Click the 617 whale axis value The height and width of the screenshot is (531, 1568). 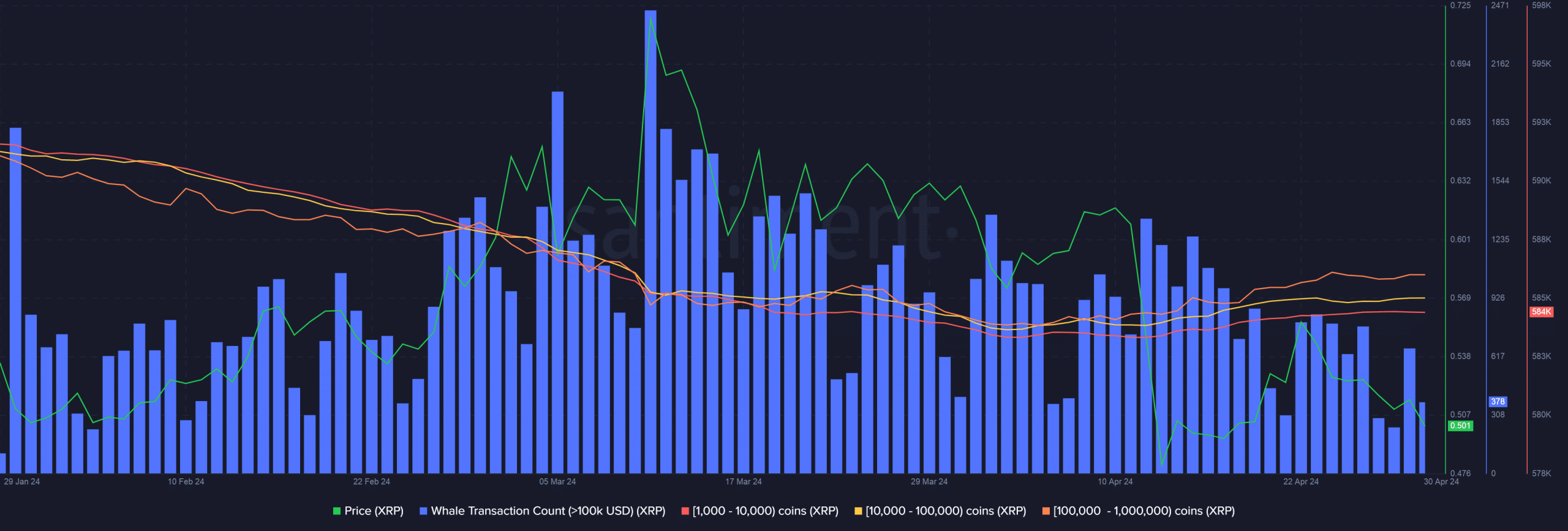point(1498,356)
